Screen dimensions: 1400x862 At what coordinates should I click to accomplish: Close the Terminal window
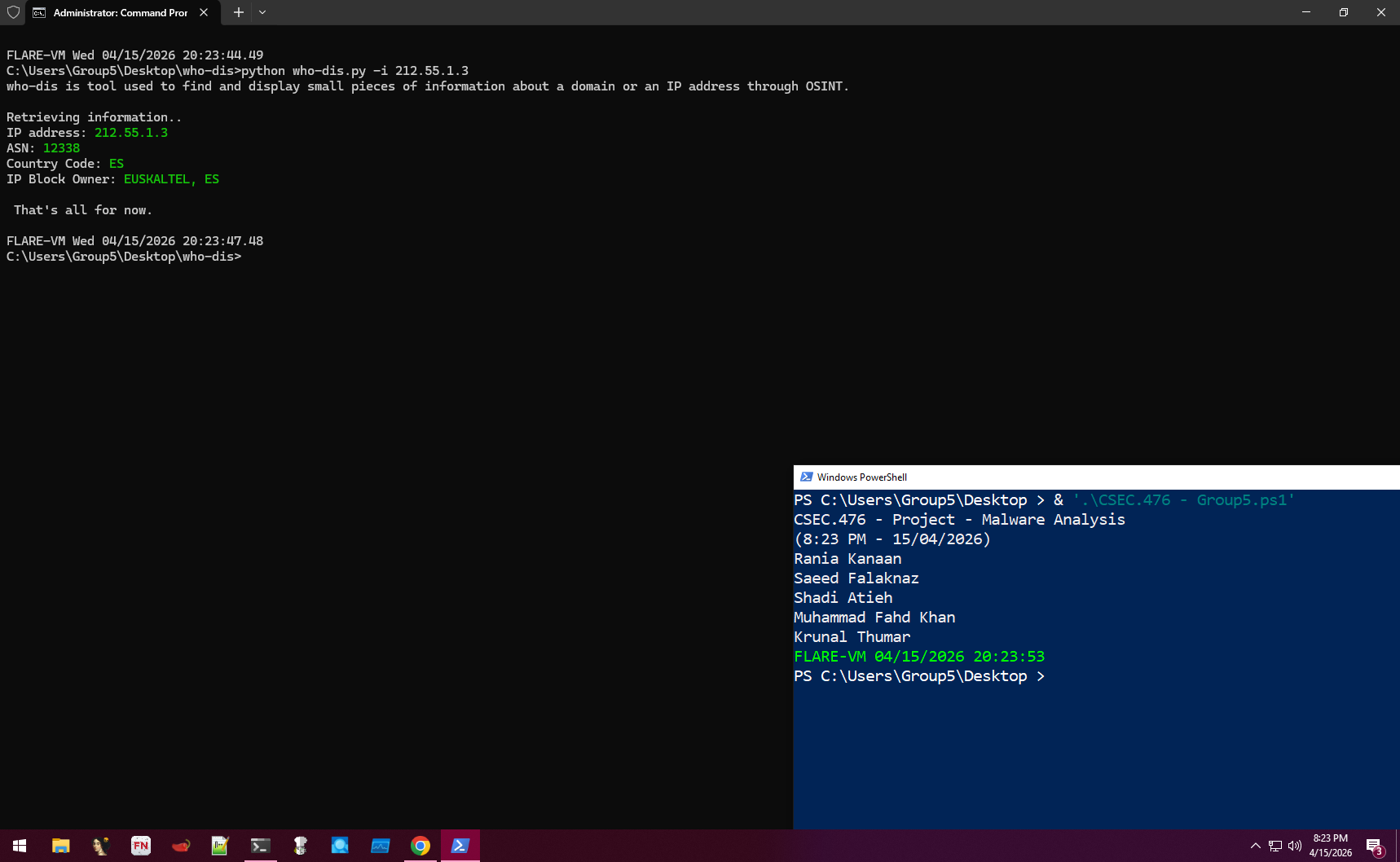coord(1381,12)
